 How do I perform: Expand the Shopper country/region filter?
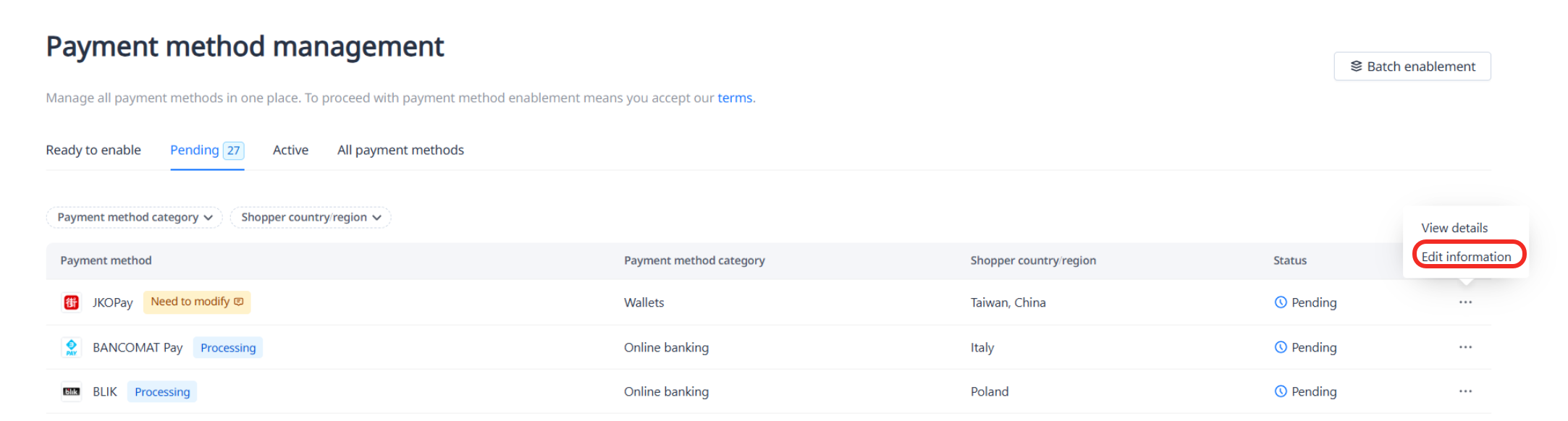point(311,218)
